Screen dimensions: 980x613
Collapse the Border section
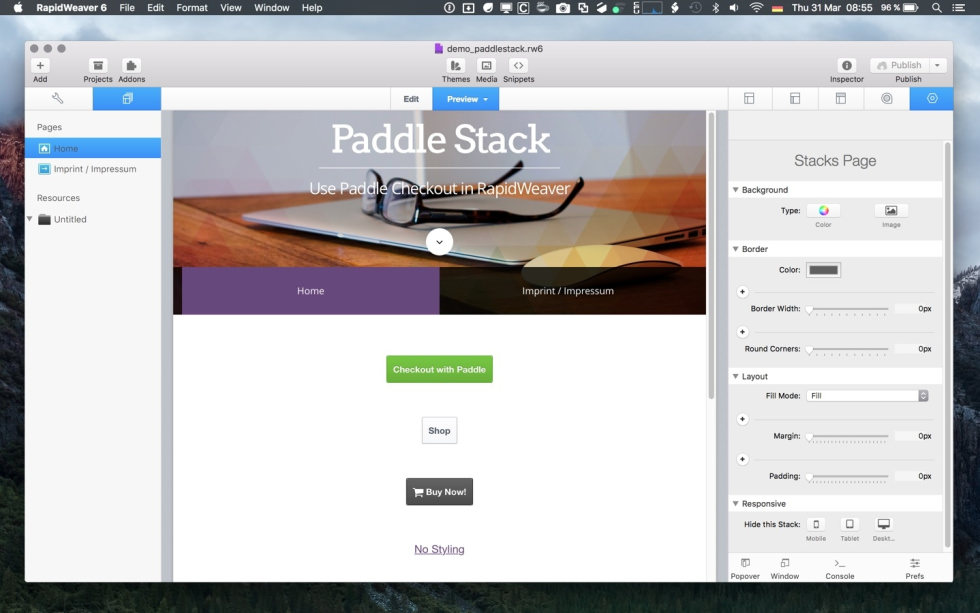tap(736, 249)
